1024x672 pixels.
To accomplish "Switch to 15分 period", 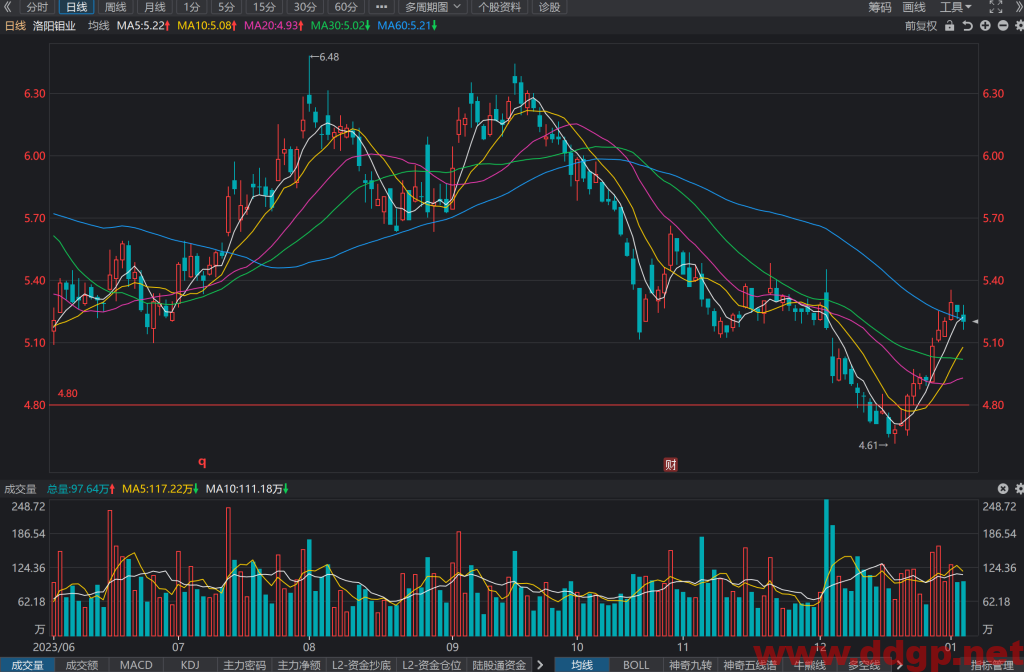I will pos(264,7).
